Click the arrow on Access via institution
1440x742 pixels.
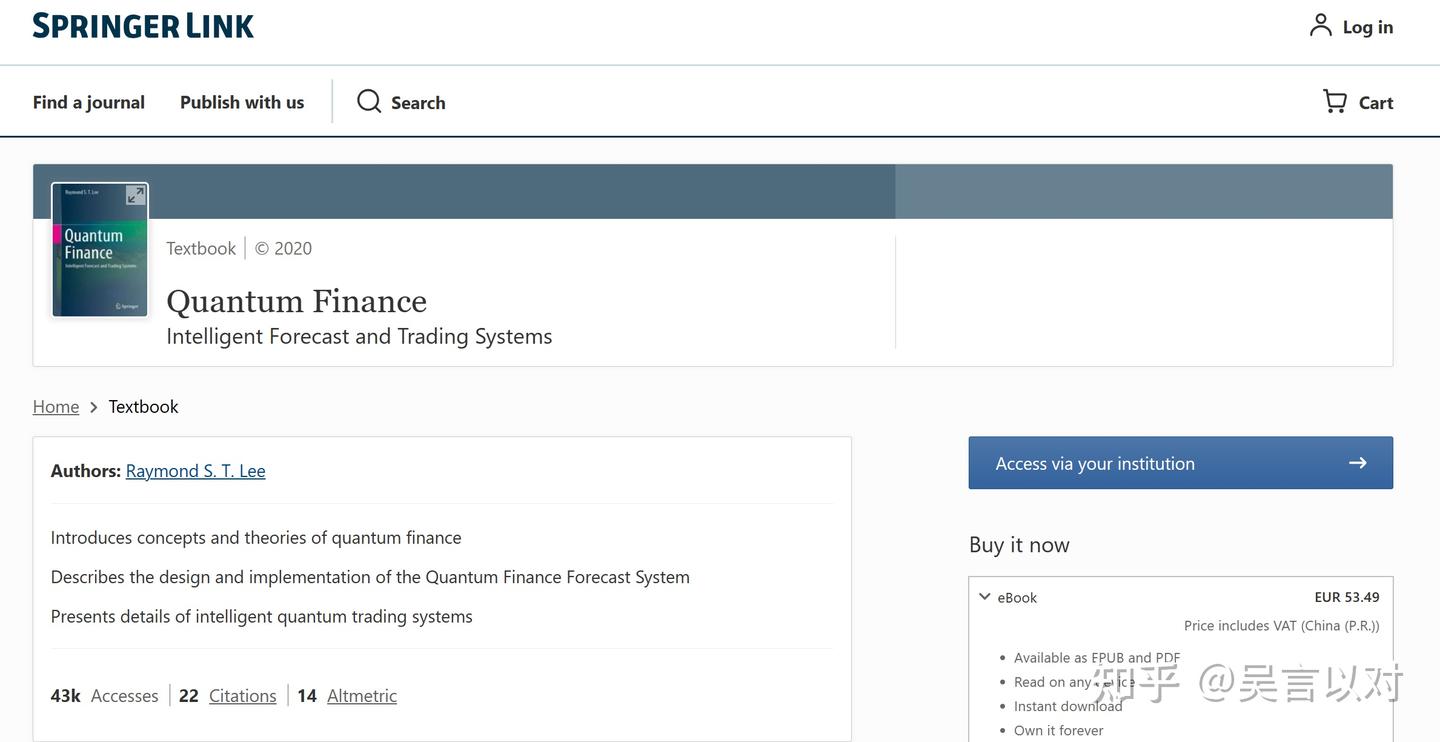click(x=1357, y=463)
